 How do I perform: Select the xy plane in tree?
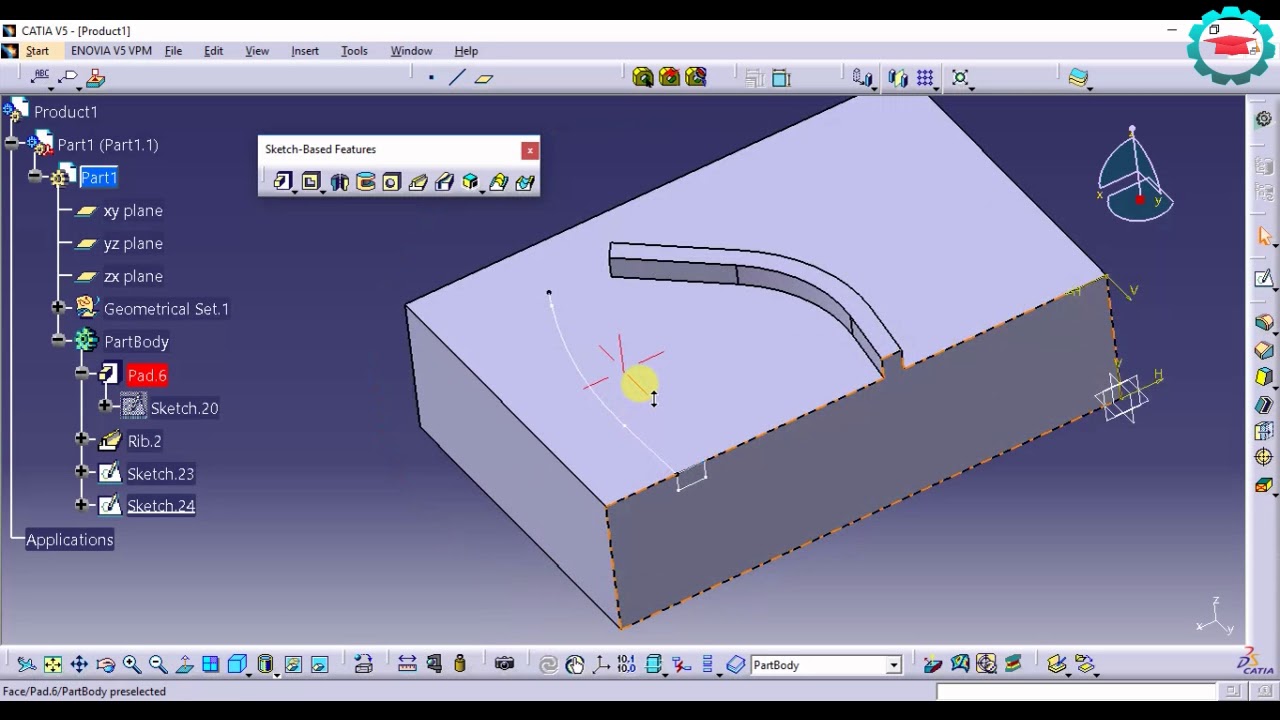click(132, 211)
